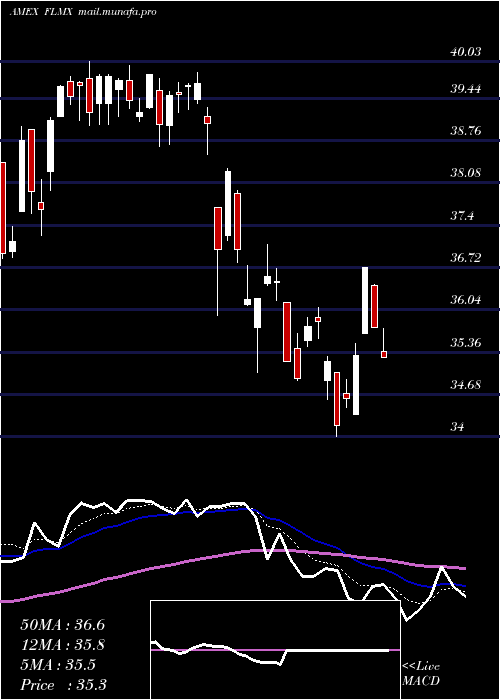
Task: Click the 40.03 price level label
Action: [x=466, y=52]
